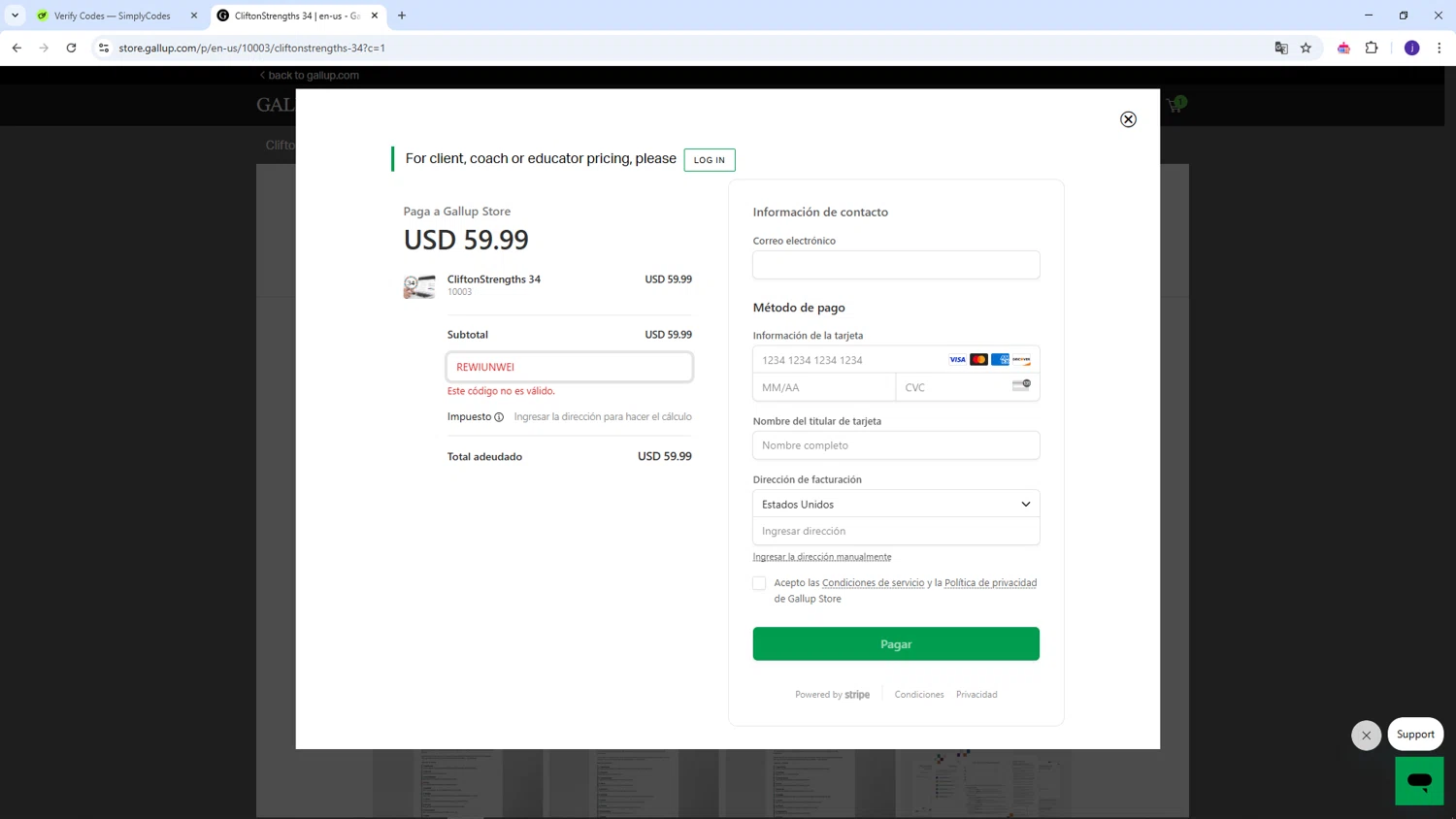This screenshot has width=1456, height=819.
Task: Open a new browser tab
Action: pos(402,16)
